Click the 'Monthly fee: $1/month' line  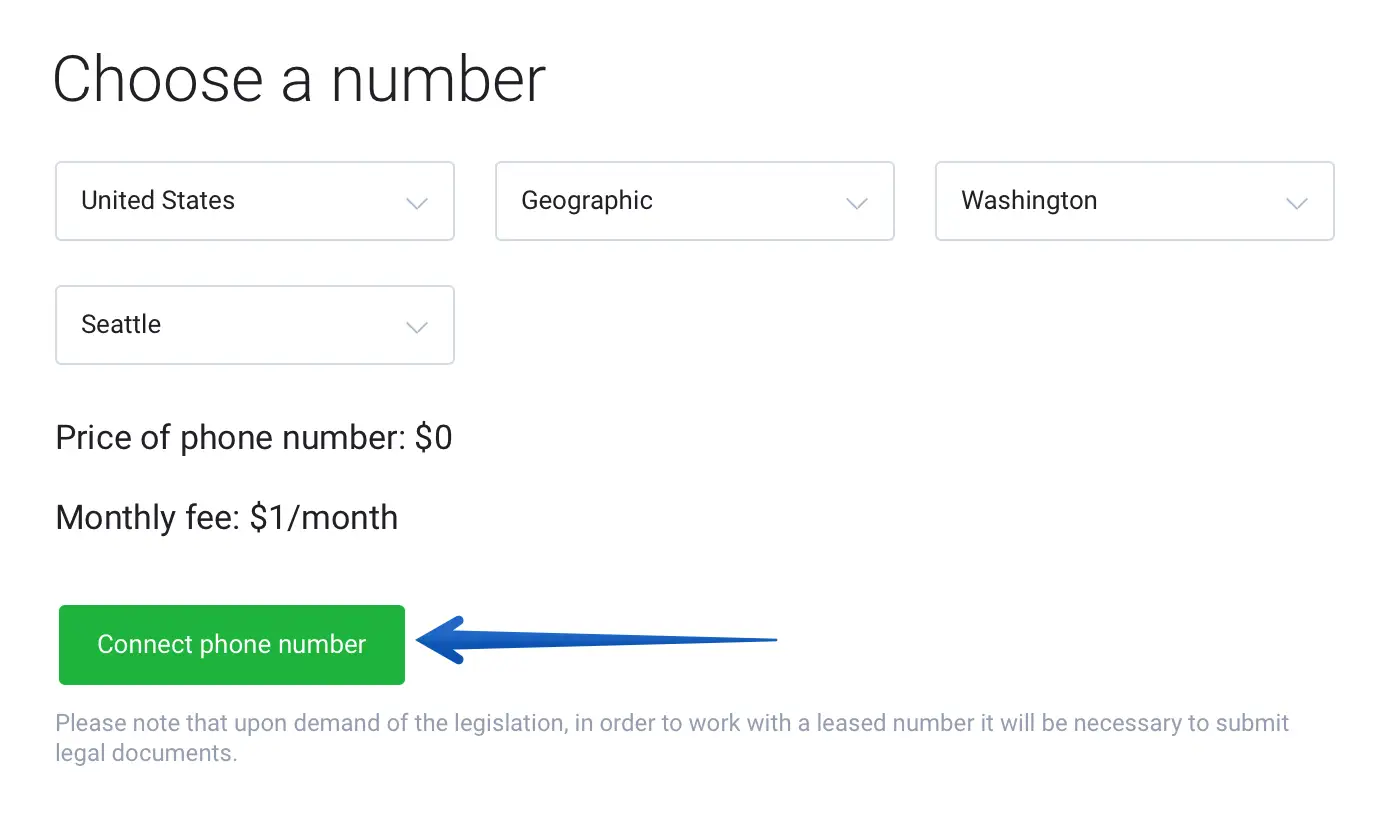click(x=227, y=518)
